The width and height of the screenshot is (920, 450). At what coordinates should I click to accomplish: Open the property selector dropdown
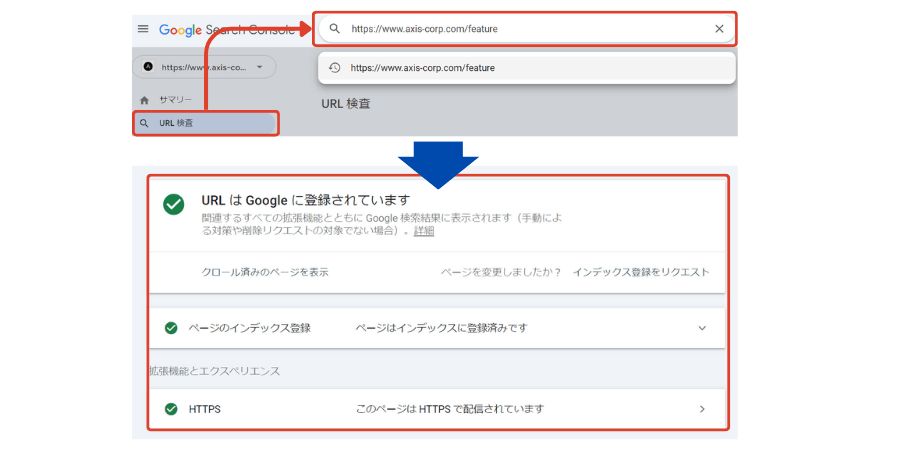(204, 67)
